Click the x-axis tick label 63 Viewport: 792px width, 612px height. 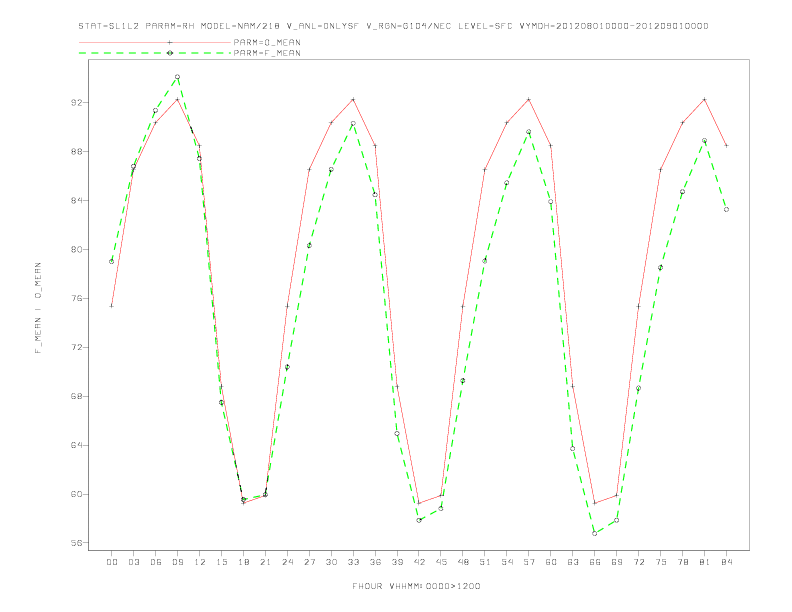pos(573,562)
